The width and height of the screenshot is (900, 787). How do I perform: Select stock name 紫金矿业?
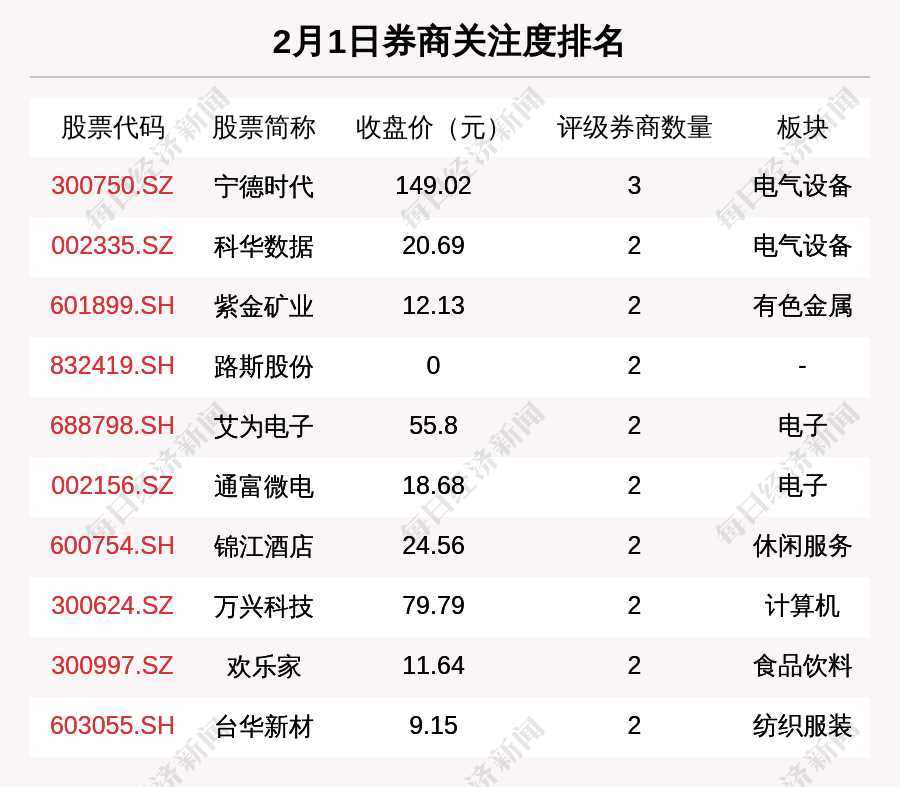tap(263, 307)
